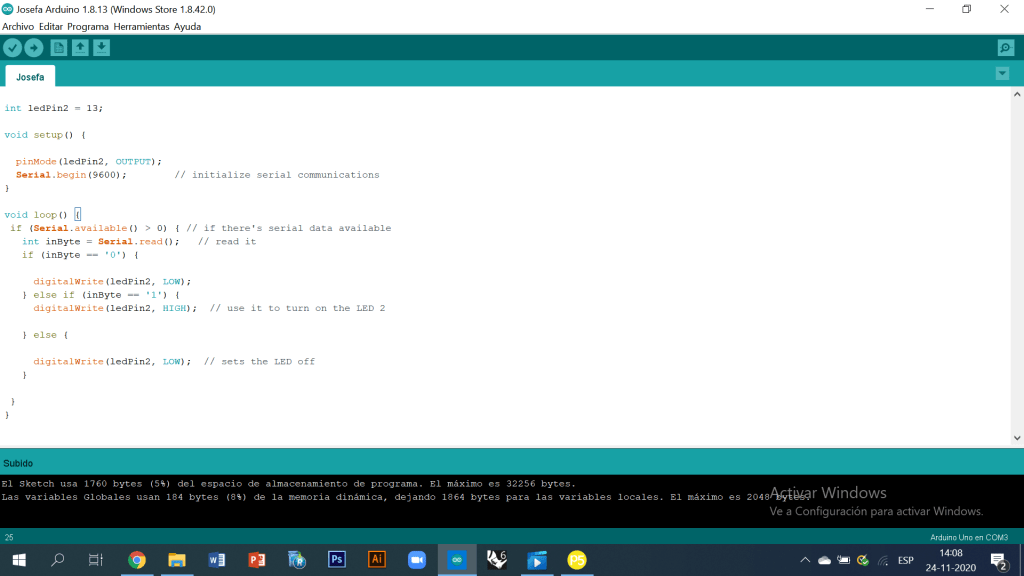Image resolution: width=1024 pixels, height=576 pixels.
Task: Open Google Chrome from the taskbar
Action: [137, 560]
